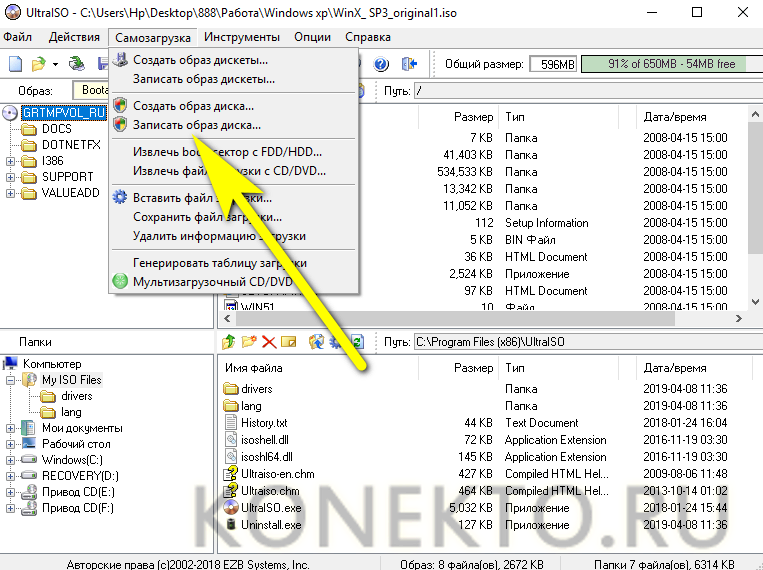Image resolution: width=763 pixels, height=570 pixels.
Task: Click the Up folder icon in the local toolbar
Action: (229, 342)
